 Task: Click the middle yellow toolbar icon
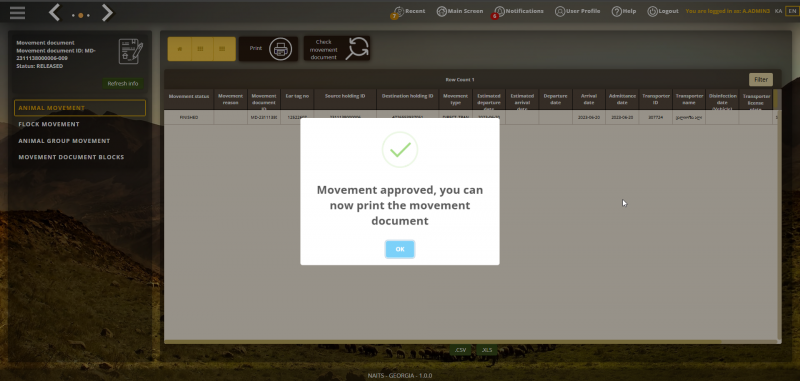202,49
